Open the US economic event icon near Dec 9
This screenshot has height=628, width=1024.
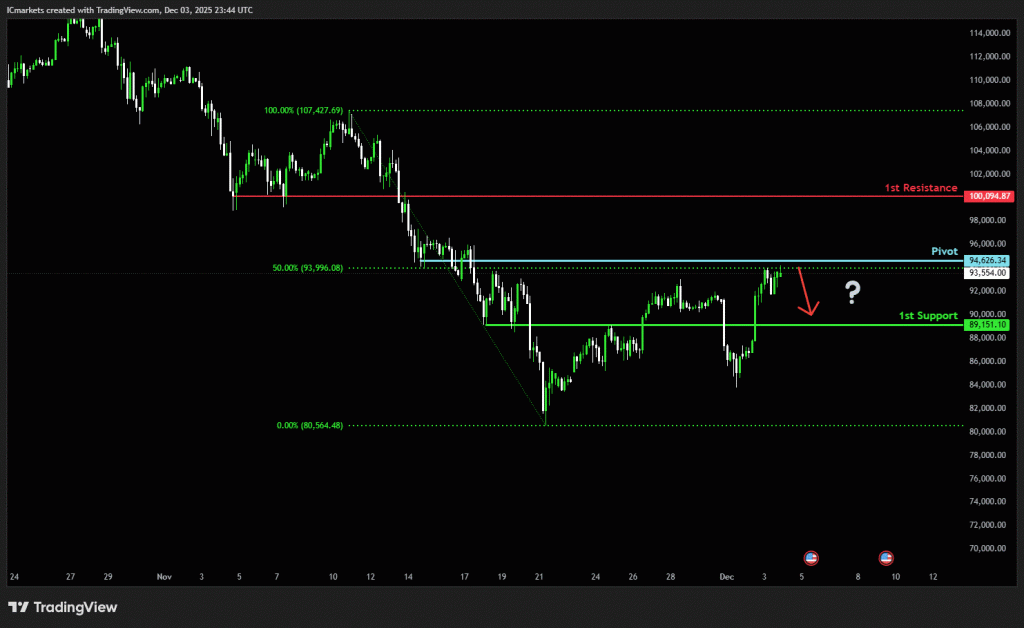(886, 557)
